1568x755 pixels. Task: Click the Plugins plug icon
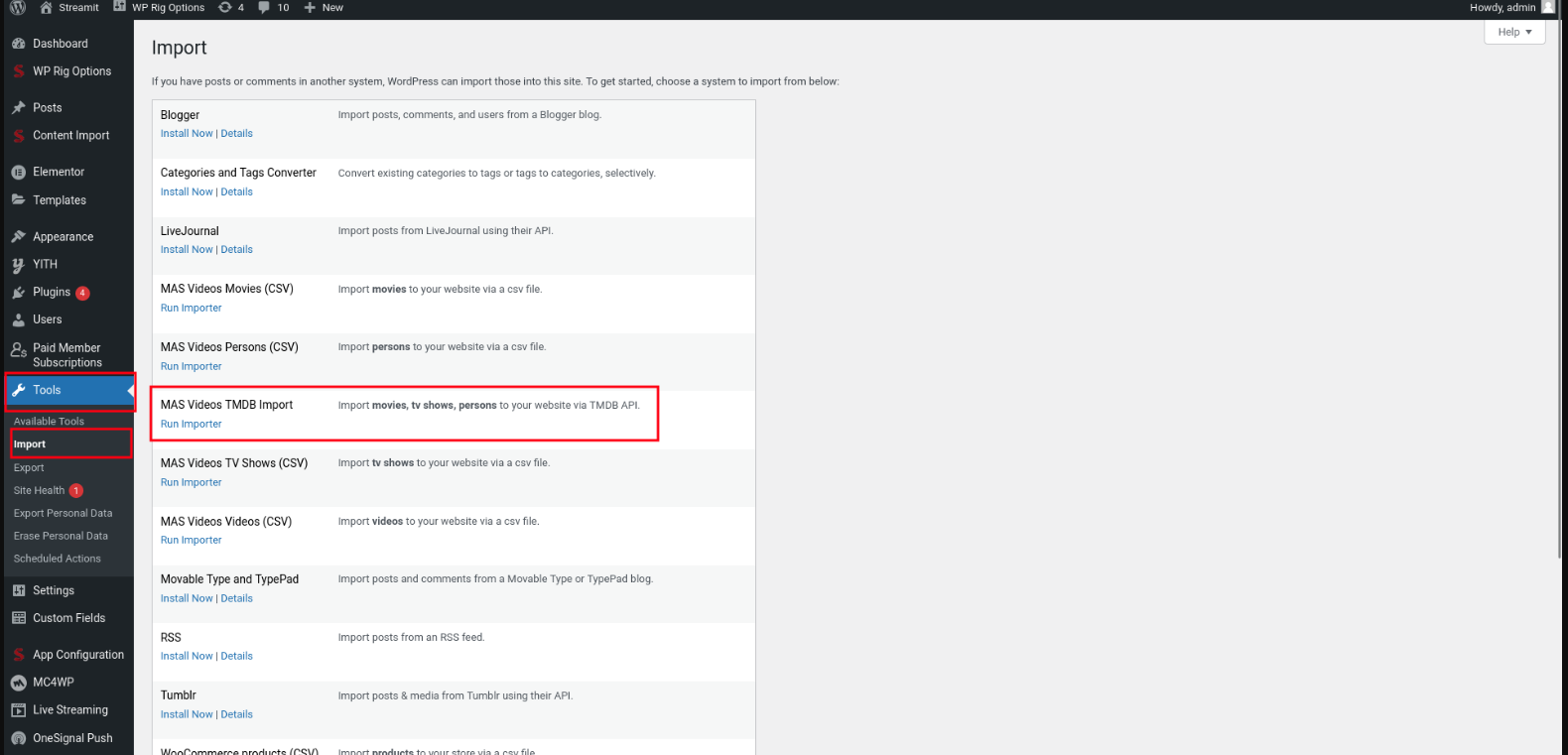click(18, 293)
